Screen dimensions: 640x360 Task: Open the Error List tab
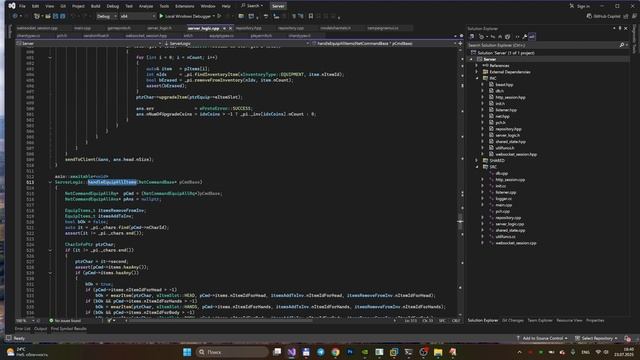pyautogui.click(x=22, y=329)
